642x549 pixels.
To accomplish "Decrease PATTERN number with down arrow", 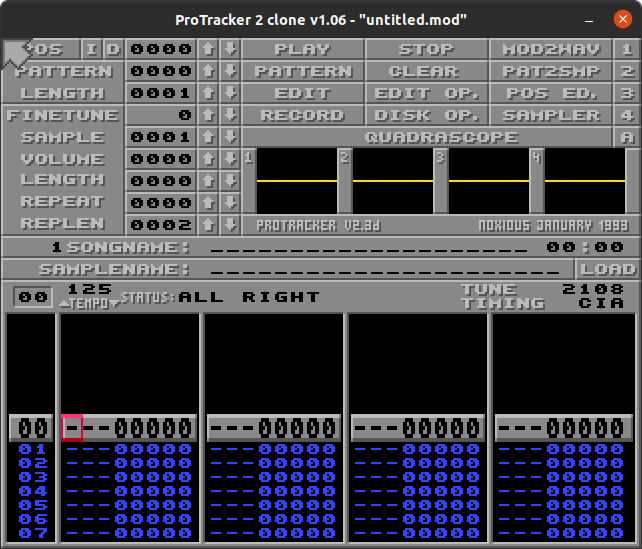I will point(230,71).
